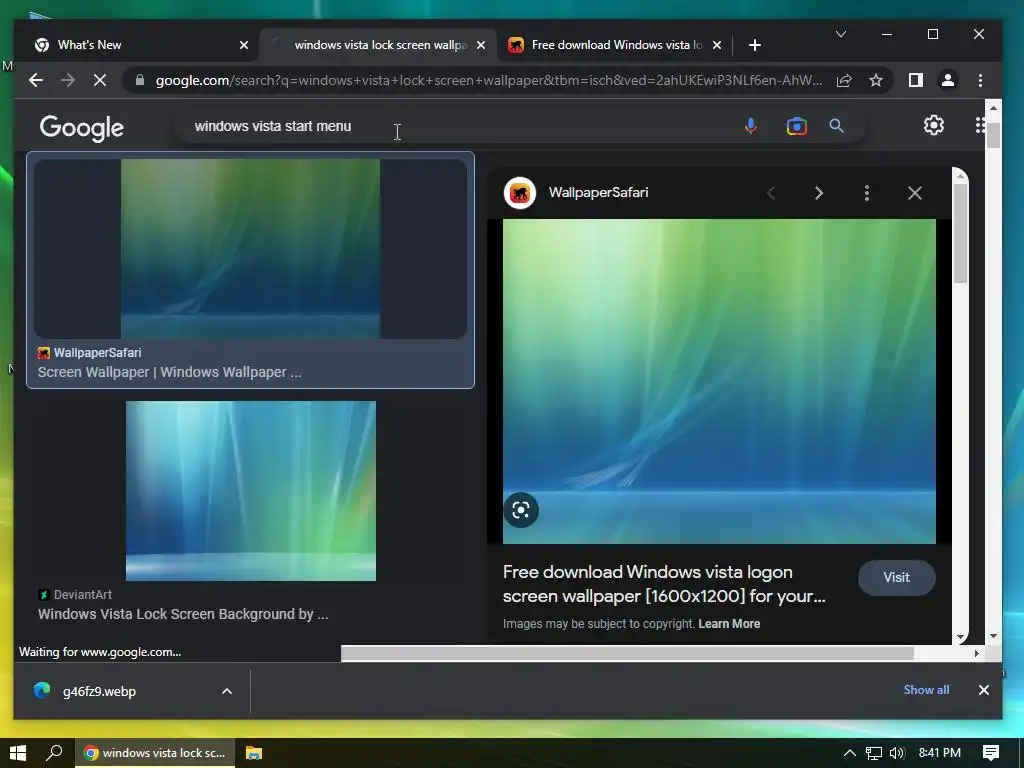Close the Free download Windows vista tab
The width and height of the screenshot is (1024, 768).
pos(716,45)
